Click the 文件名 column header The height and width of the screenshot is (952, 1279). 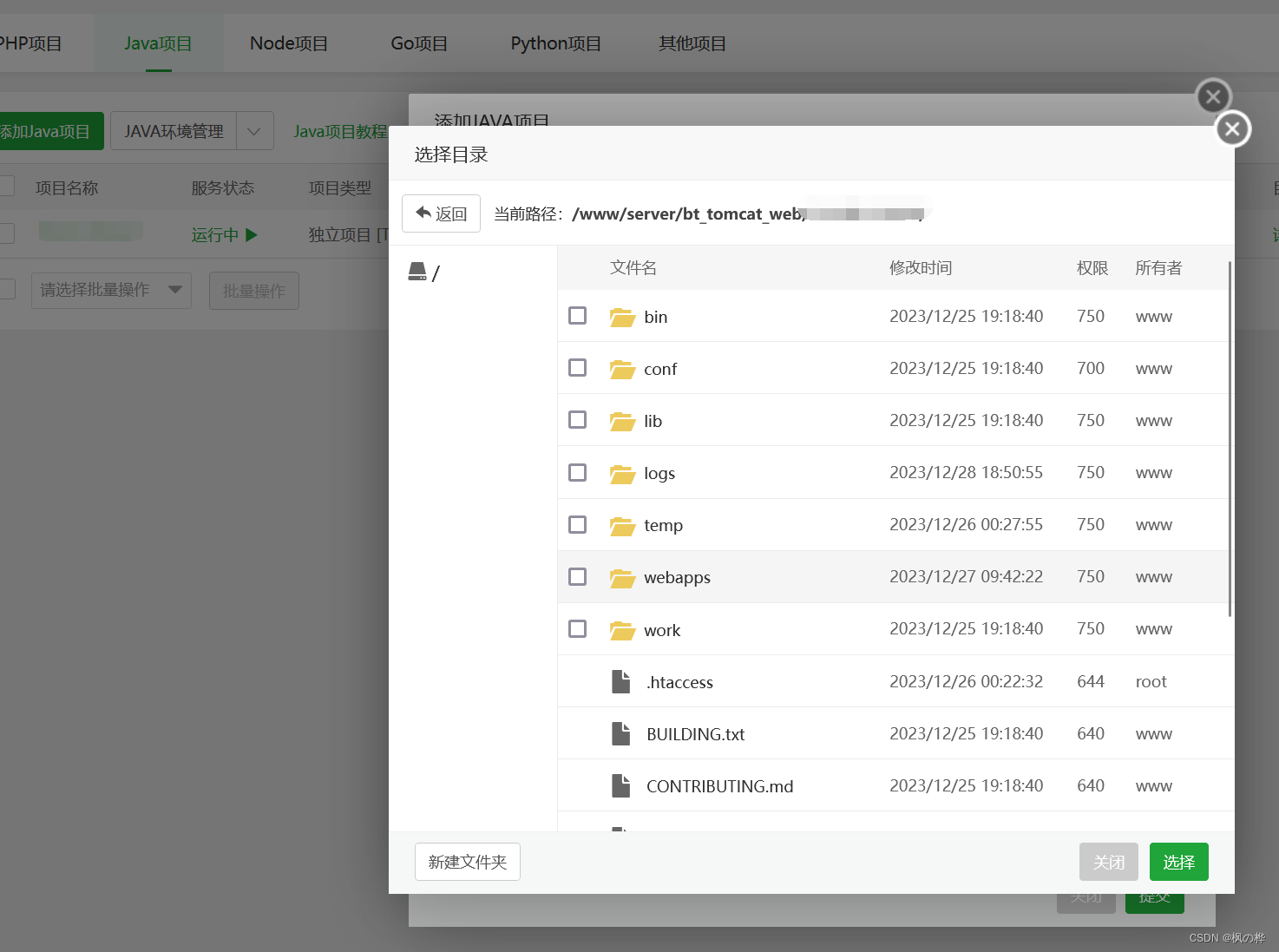point(633,267)
